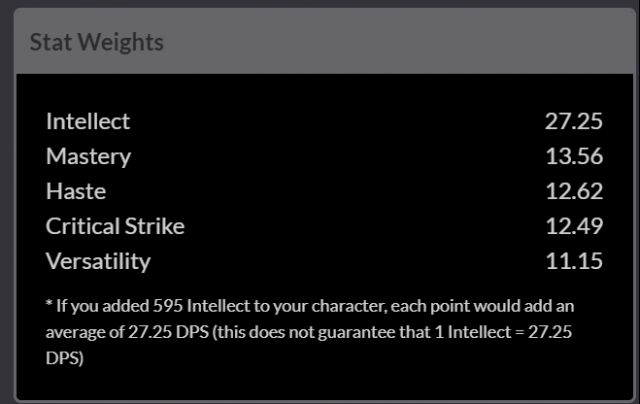640x404 pixels.
Task: Select the Mastery stat label
Action: point(88,157)
